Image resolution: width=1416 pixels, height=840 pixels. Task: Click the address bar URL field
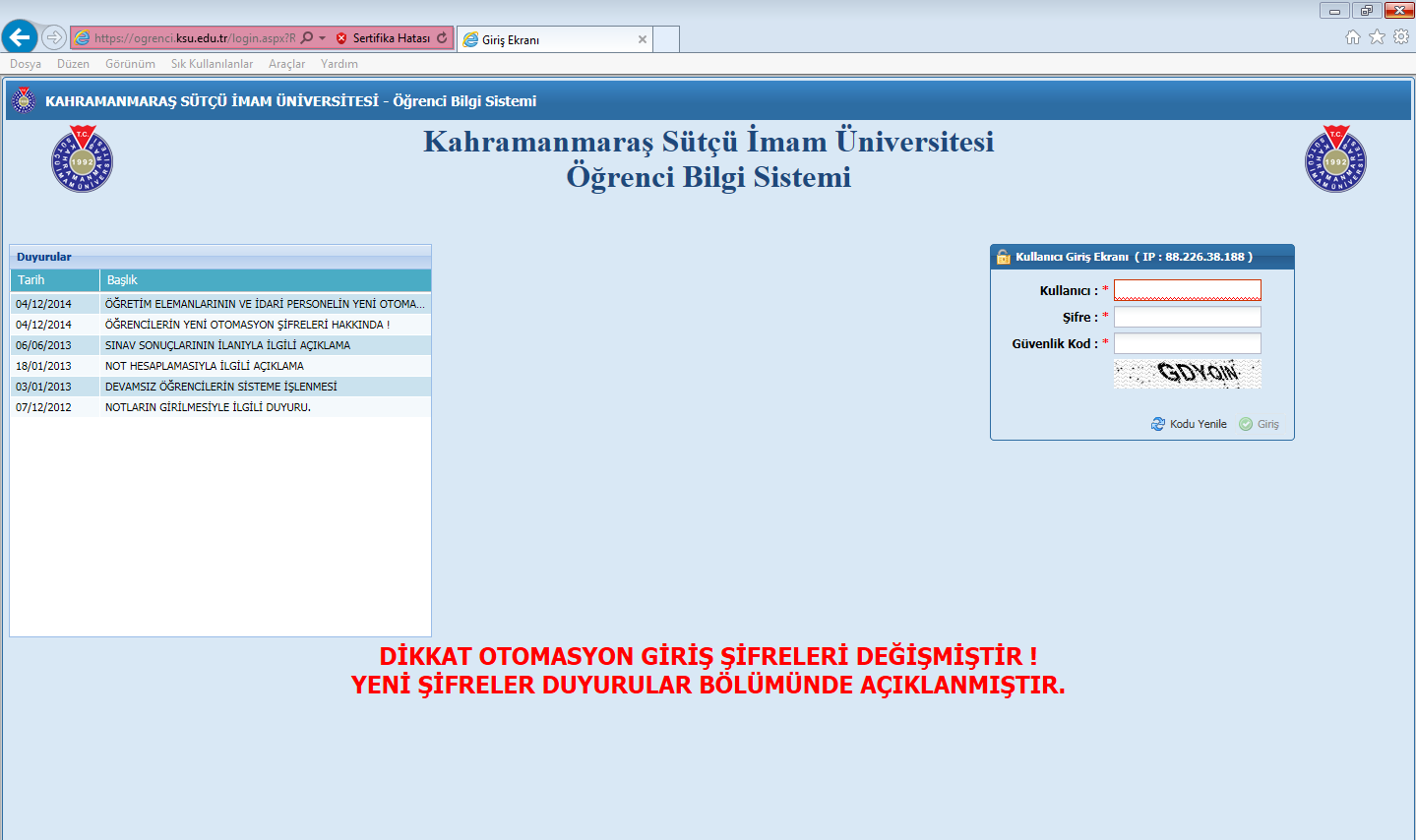[x=195, y=38]
